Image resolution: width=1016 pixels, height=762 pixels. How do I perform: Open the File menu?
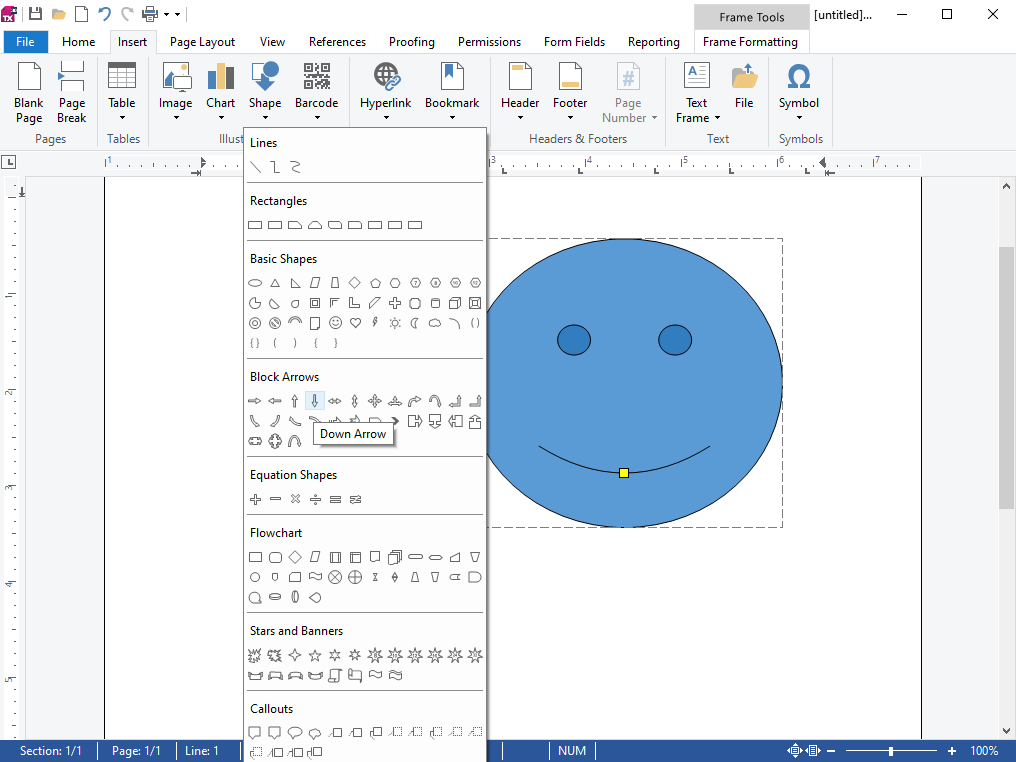coord(25,42)
